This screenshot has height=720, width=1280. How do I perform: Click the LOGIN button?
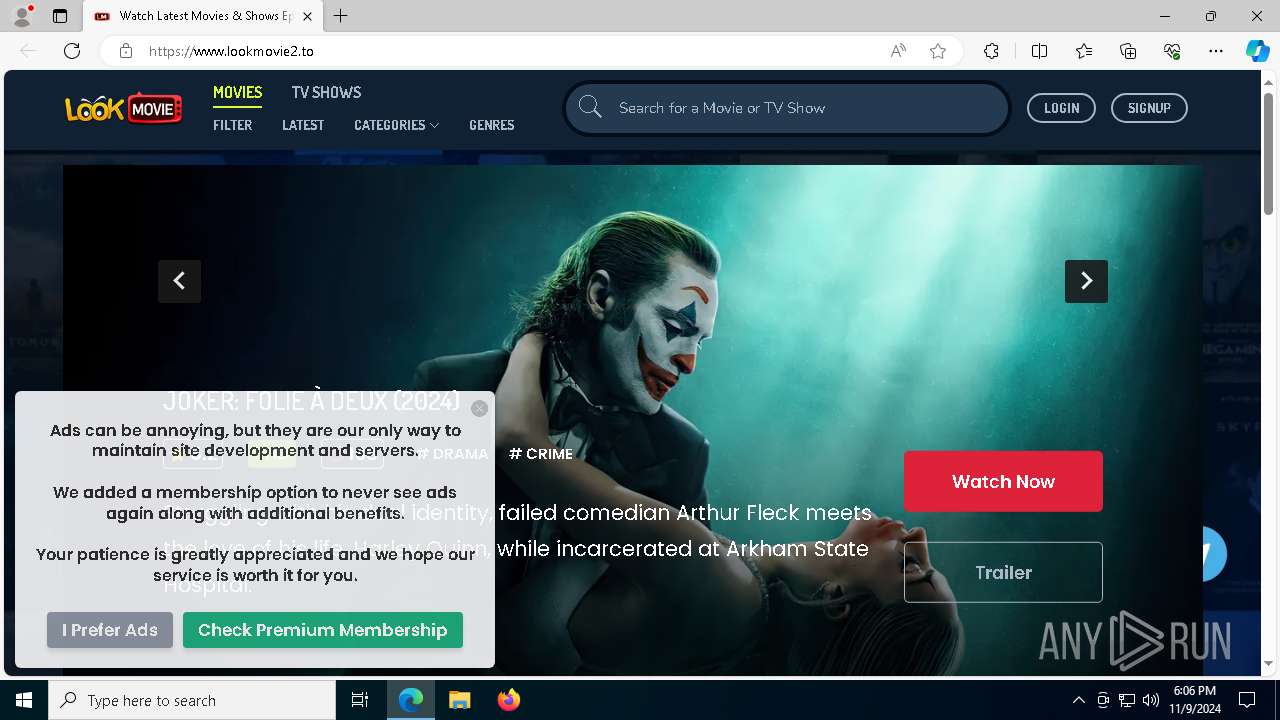click(1061, 108)
